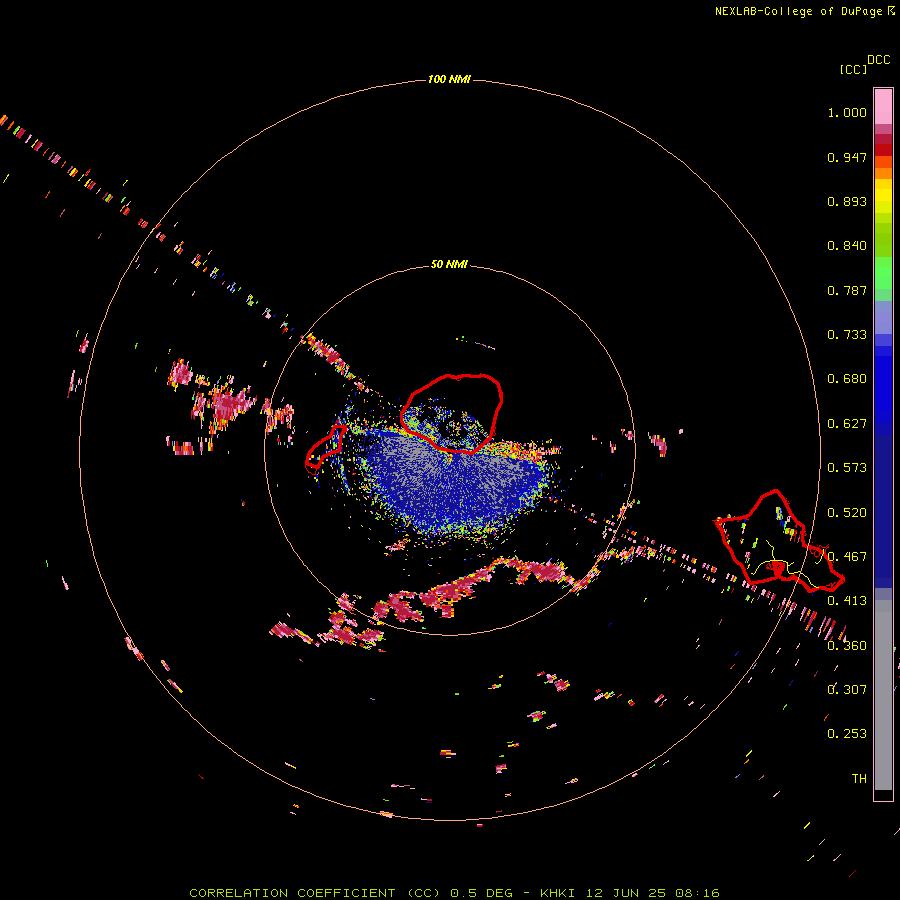Select the 0.733 scale value

click(x=847, y=335)
